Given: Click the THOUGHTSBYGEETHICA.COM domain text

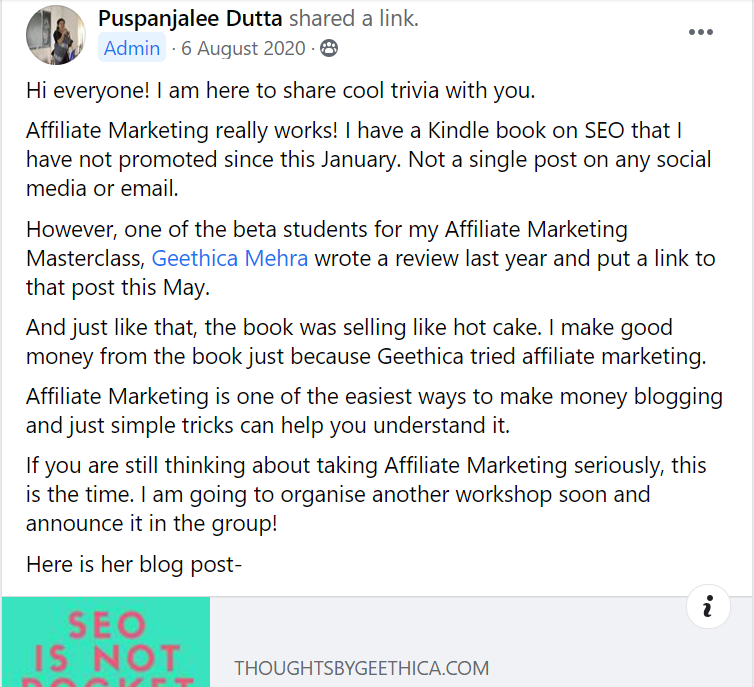Looking at the screenshot, I should pyautogui.click(x=362, y=668).
